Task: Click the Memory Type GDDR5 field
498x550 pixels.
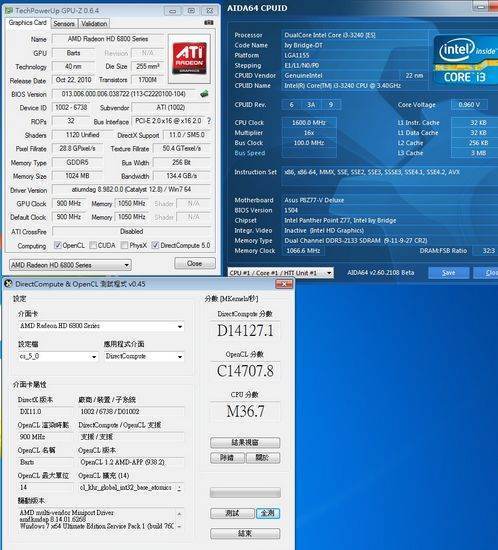Action: point(77,162)
